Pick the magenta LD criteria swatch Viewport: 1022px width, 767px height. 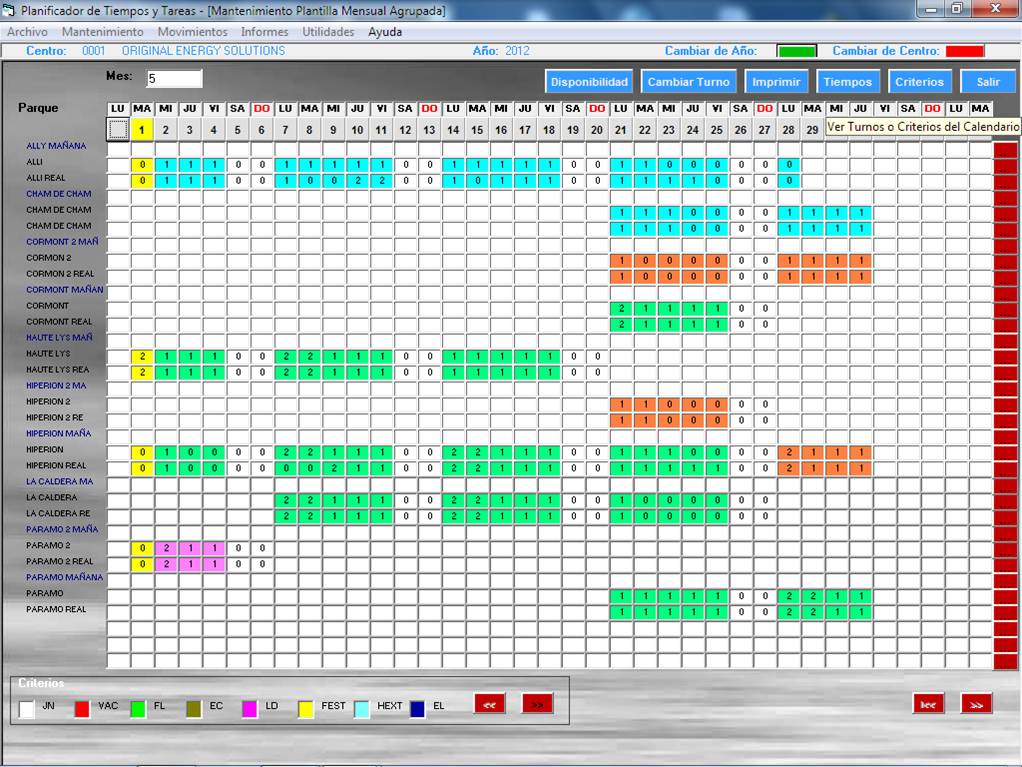tap(250, 708)
